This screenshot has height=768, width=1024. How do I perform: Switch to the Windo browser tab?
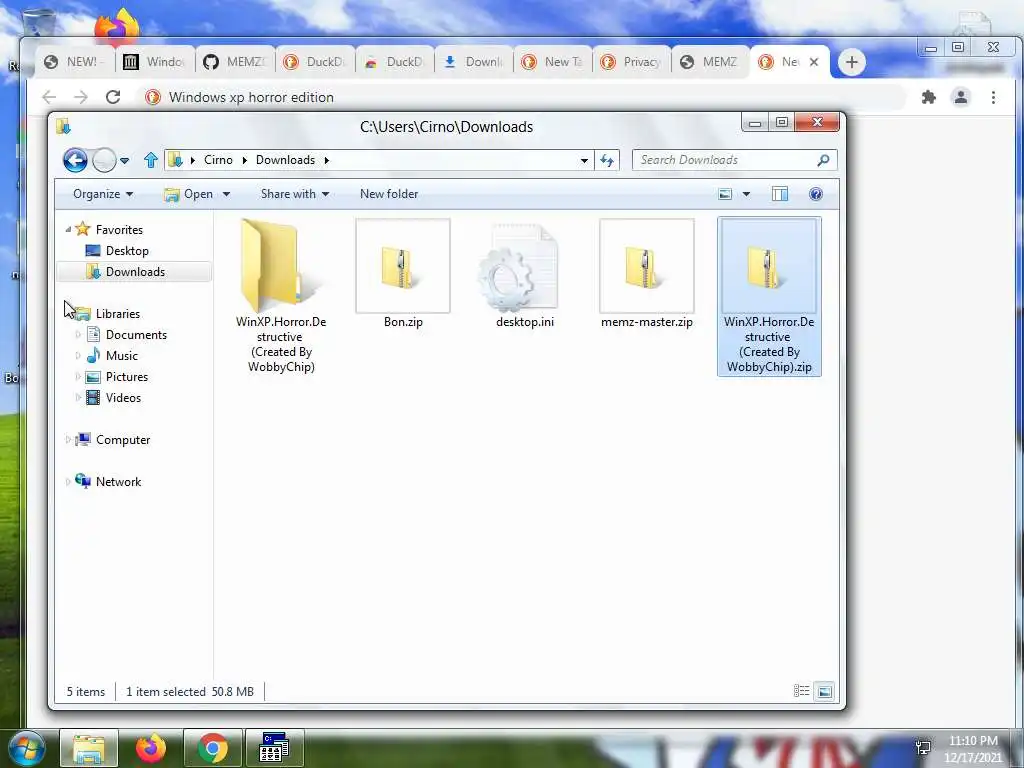pyautogui.click(x=155, y=62)
